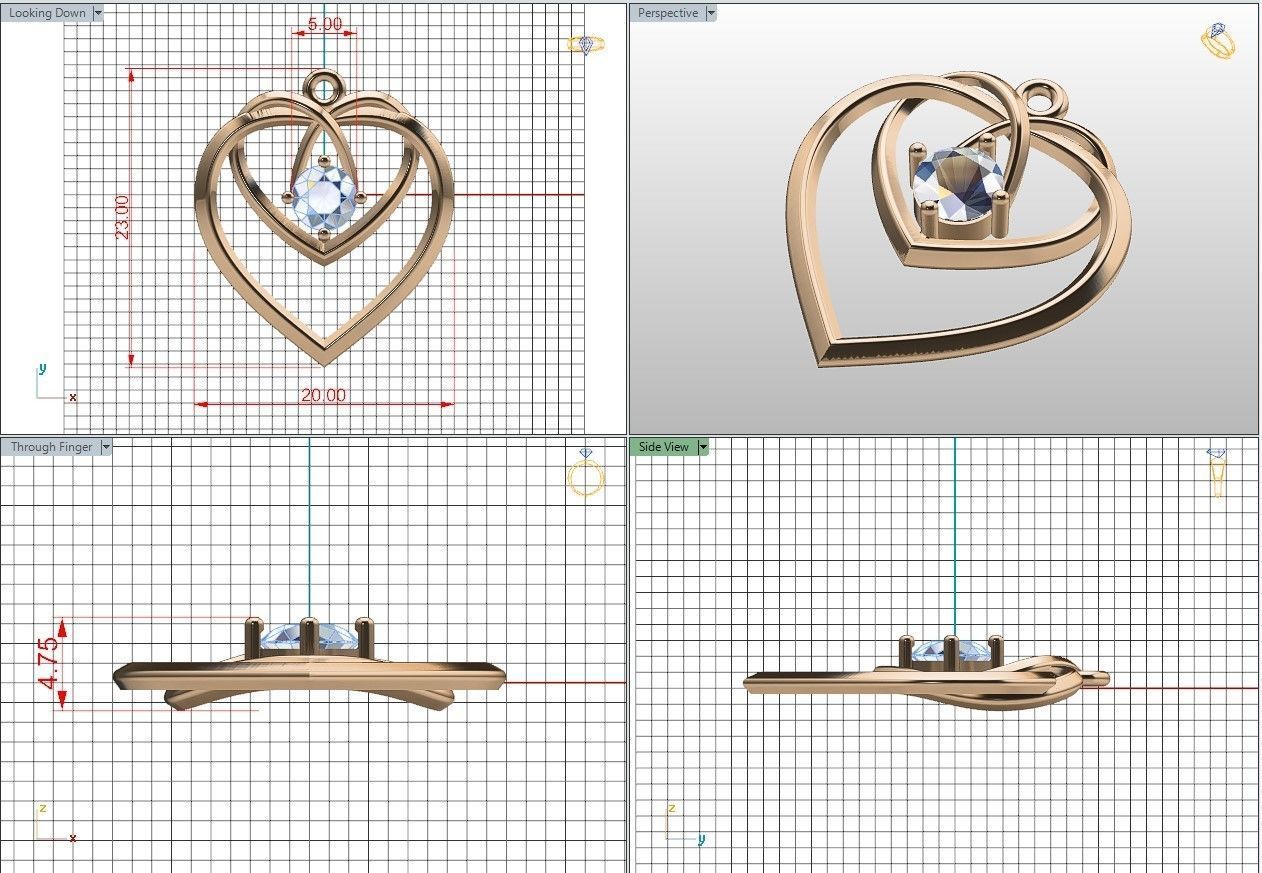Click the ring icon in Perspective viewport
Image resolution: width=1262 pixels, height=873 pixels.
tap(1218, 41)
